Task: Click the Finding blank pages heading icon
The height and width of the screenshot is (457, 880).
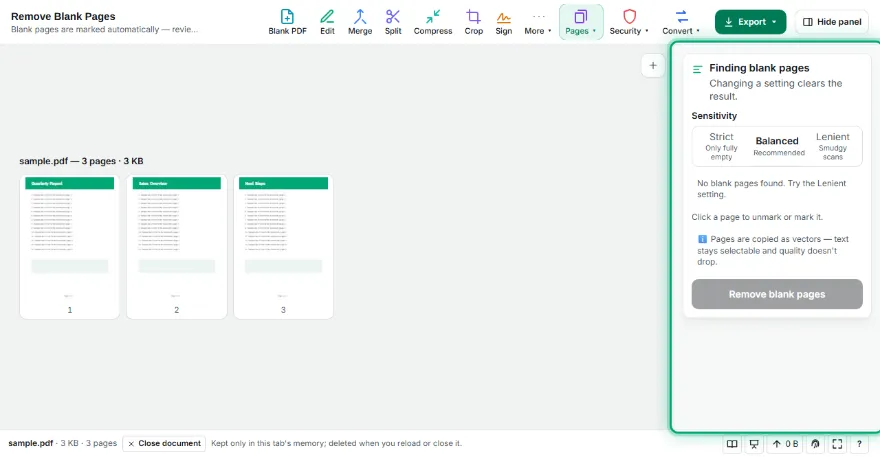Action: pos(698,69)
